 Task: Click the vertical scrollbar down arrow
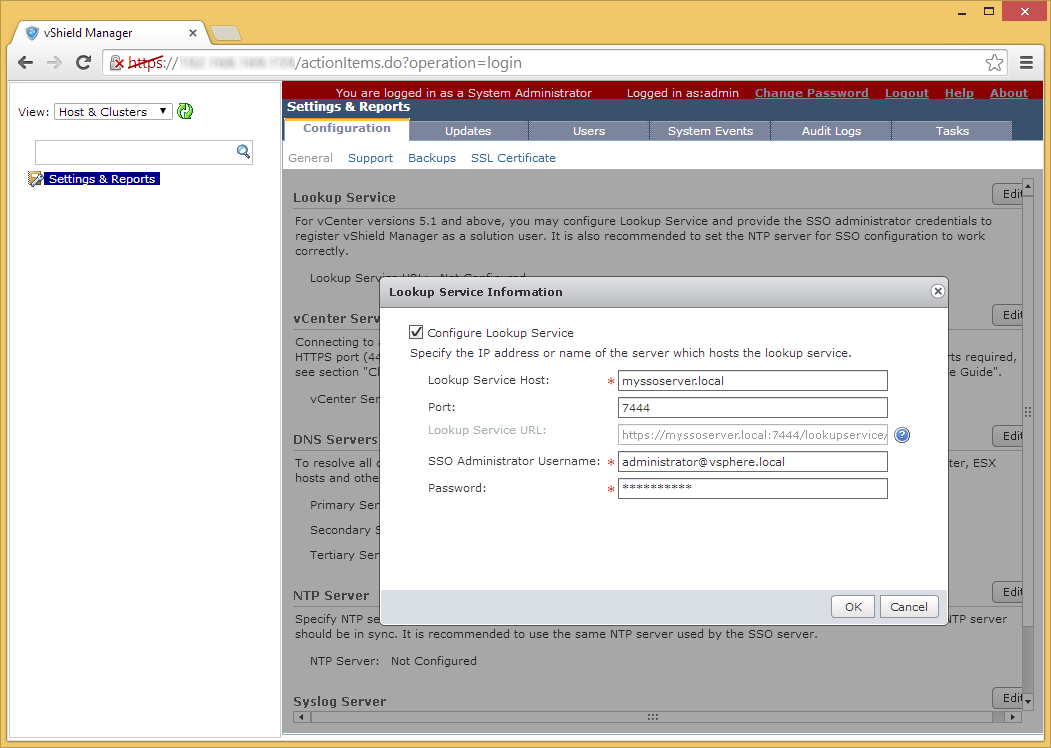point(1028,701)
